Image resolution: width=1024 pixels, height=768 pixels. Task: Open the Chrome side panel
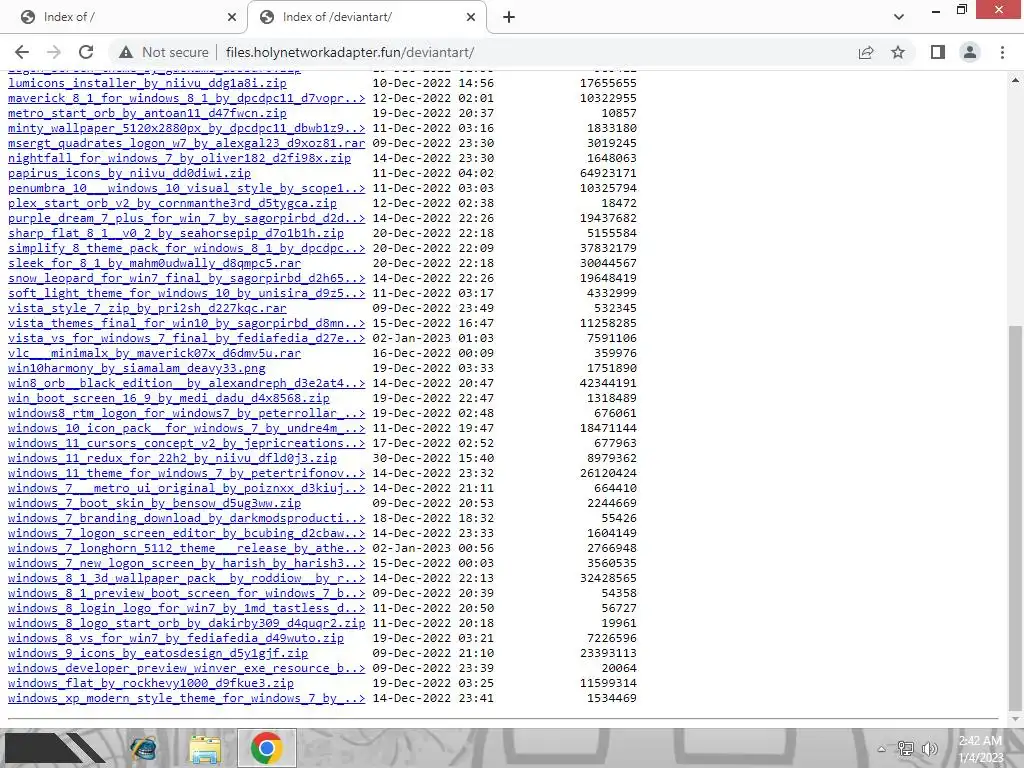938,52
